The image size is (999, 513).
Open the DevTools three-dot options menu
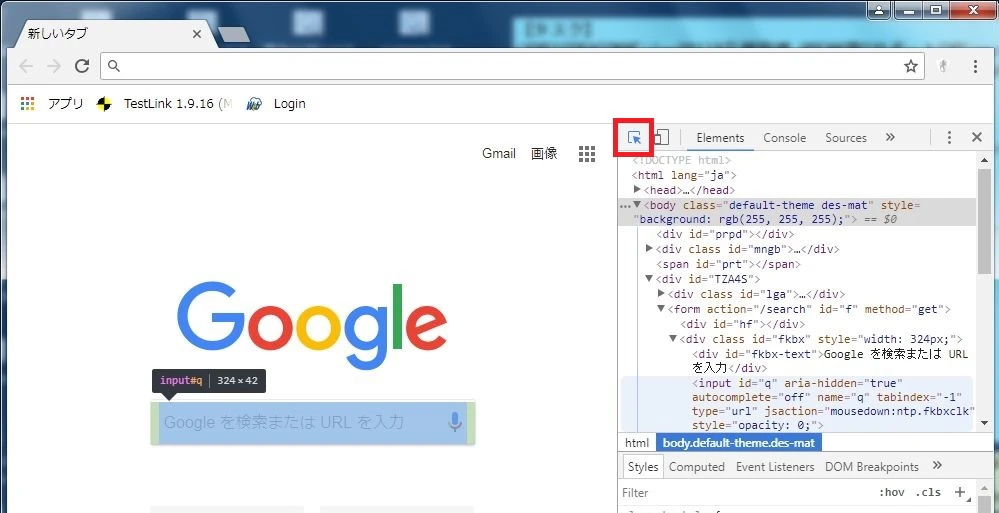[949, 137]
